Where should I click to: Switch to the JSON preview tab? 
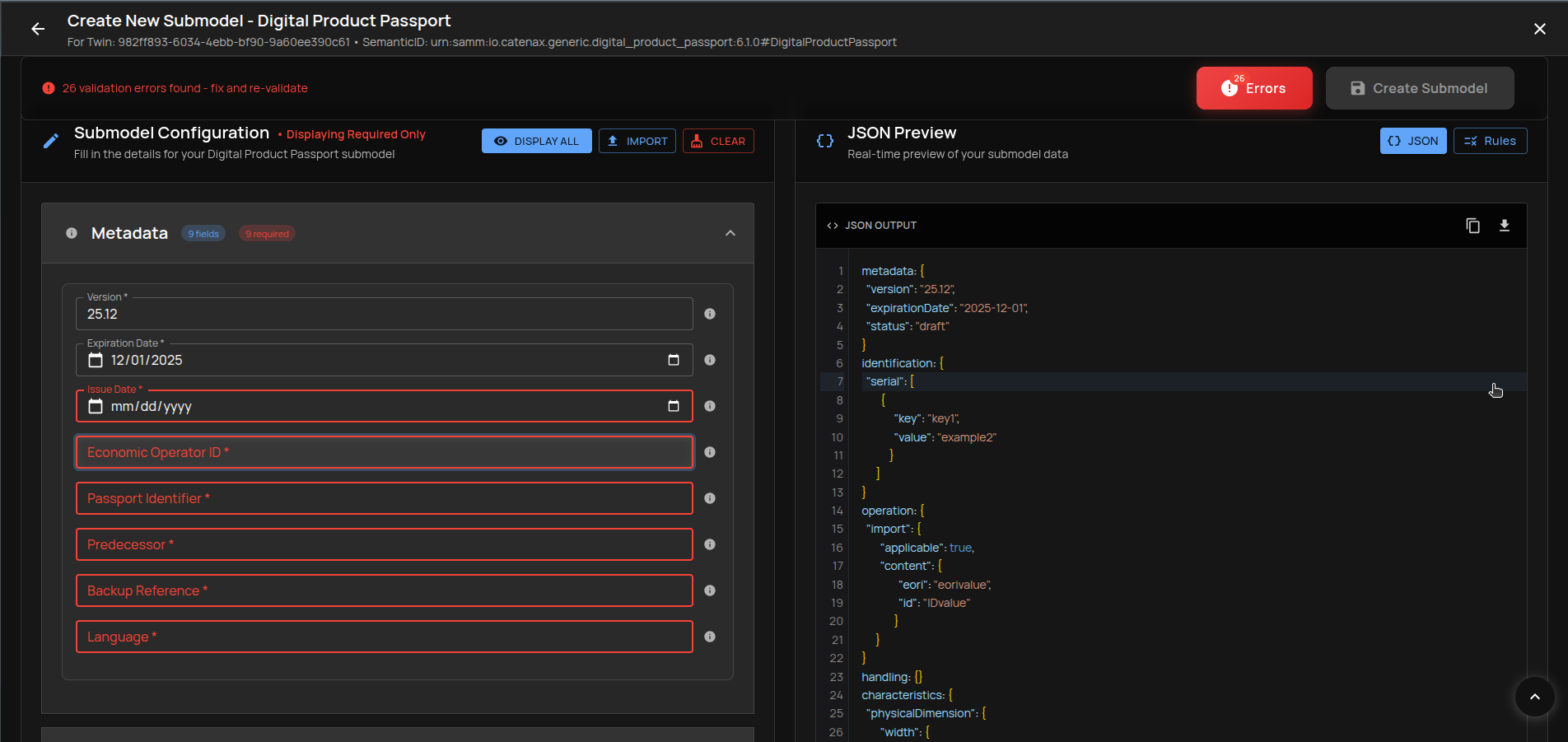pos(1412,141)
